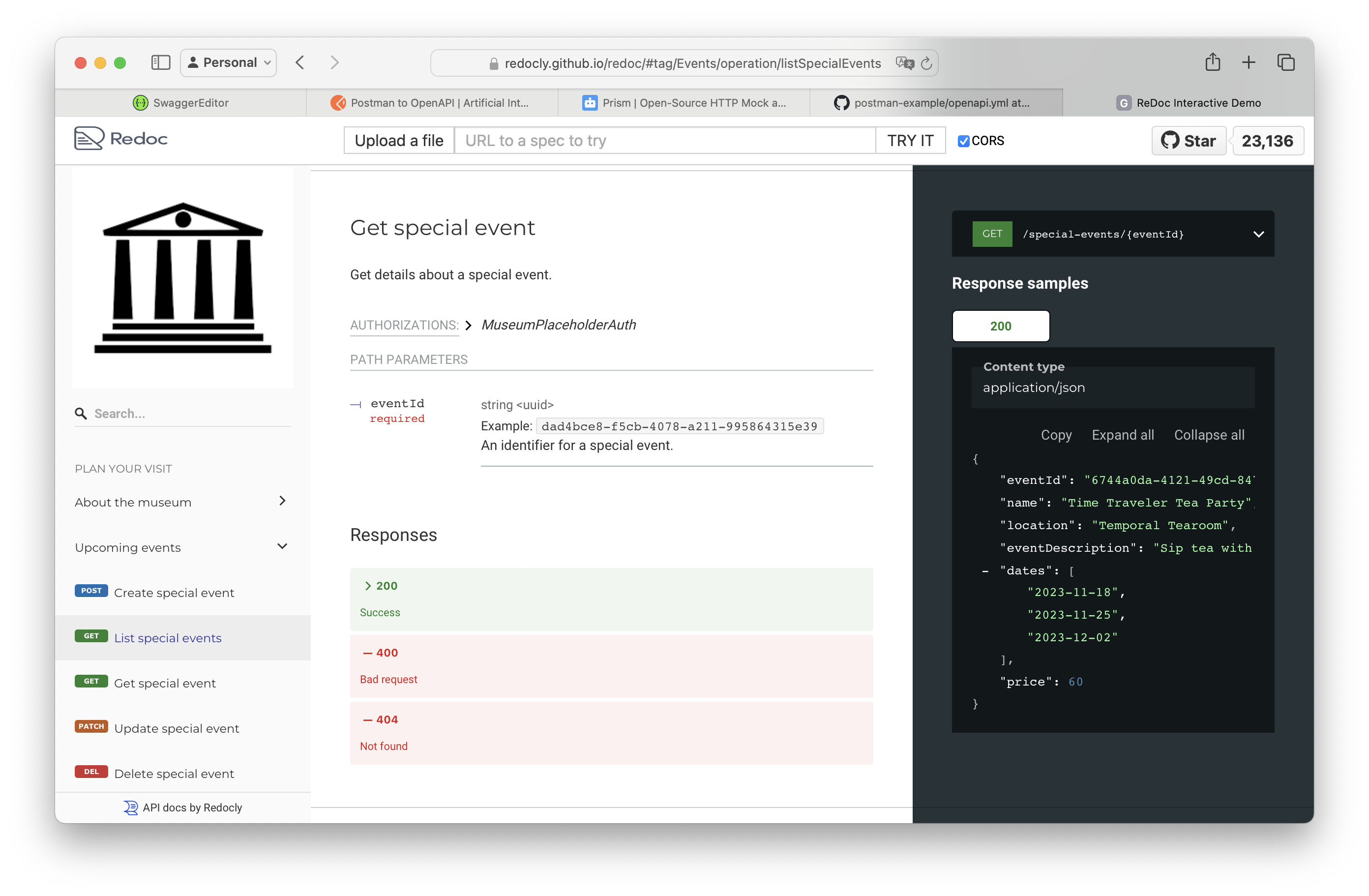Image resolution: width=1369 pixels, height=896 pixels.
Task: Click the TRY IT button
Action: click(x=911, y=140)
